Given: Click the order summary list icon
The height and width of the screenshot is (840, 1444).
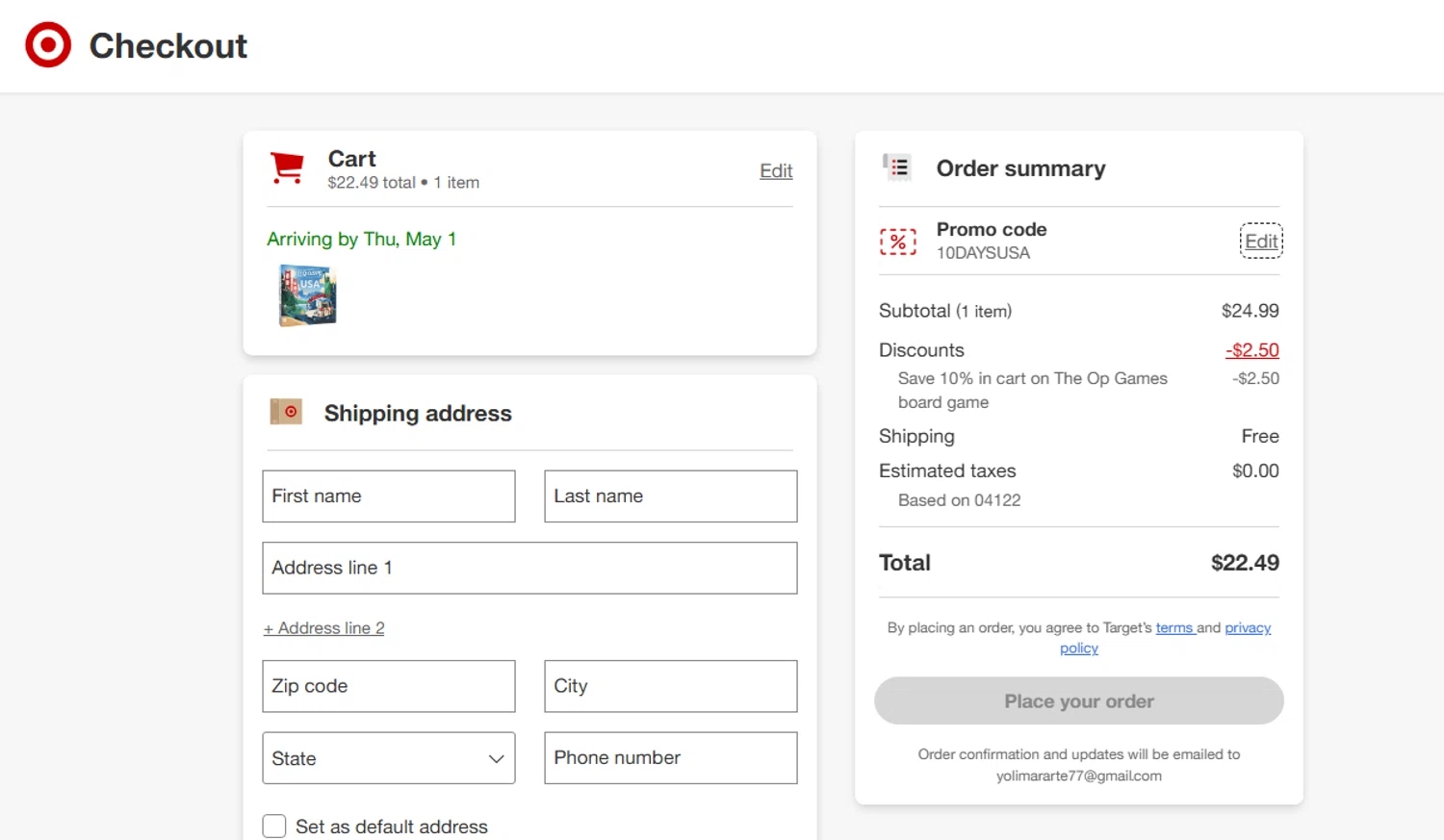Looking at the screenshot, I should point(897,167).
